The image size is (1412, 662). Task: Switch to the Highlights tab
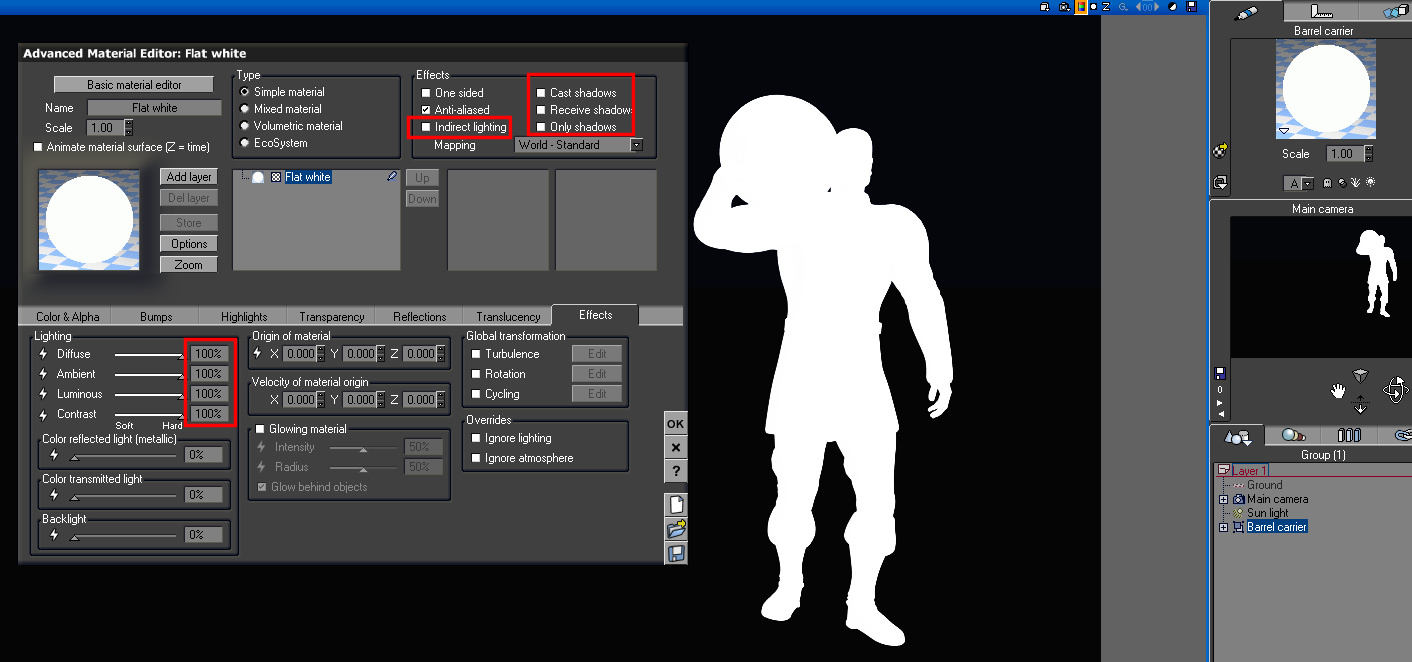244,317
